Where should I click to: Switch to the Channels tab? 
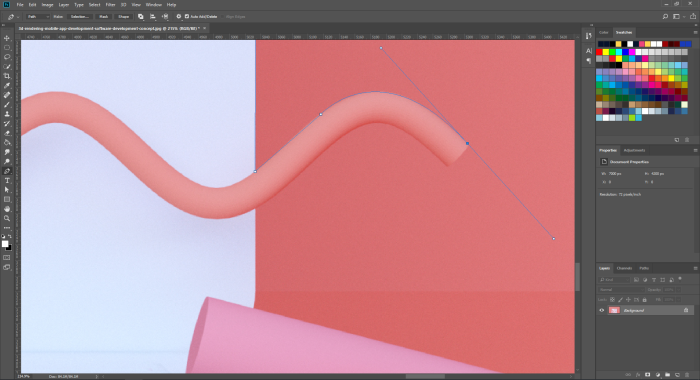(x=624, y=268)
